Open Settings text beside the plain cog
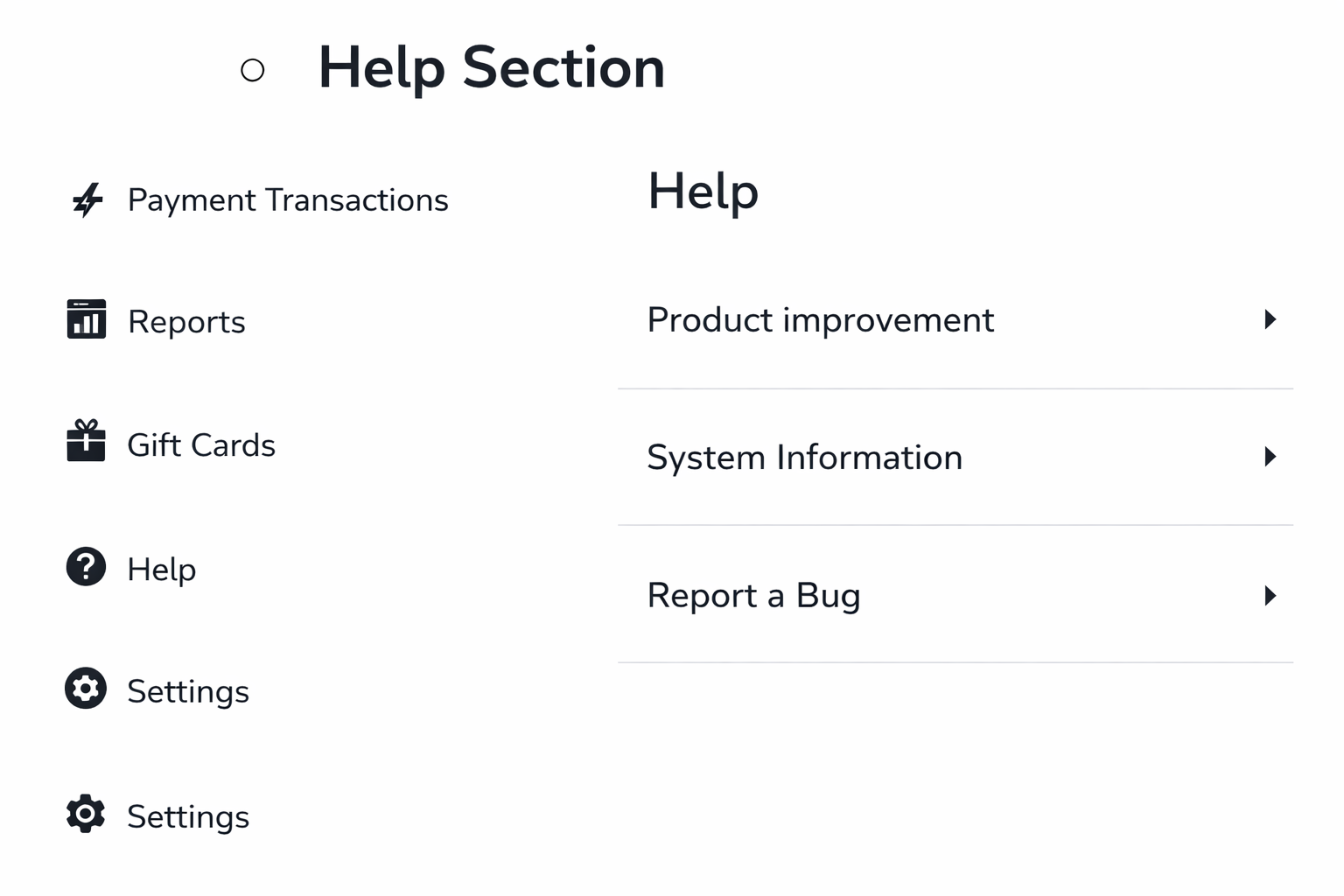This screenshot has height=896, width=1344. (x=188, y=817)
